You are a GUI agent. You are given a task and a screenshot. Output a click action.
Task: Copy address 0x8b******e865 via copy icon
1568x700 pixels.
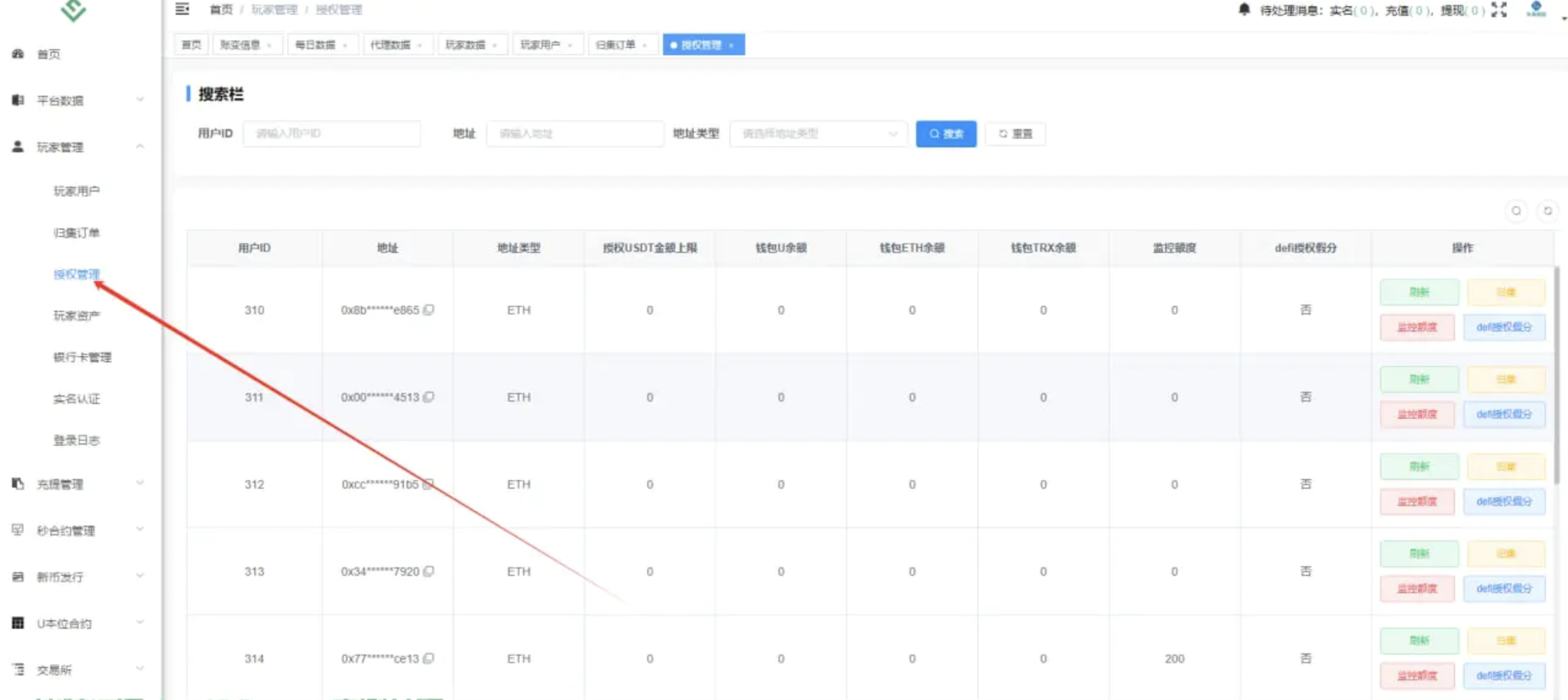429,310
